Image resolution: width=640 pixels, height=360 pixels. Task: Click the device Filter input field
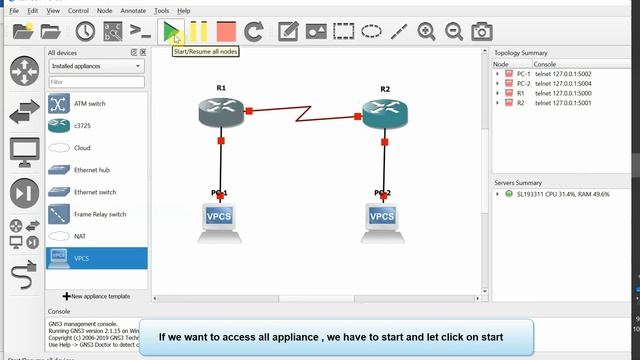pos(96,82)
